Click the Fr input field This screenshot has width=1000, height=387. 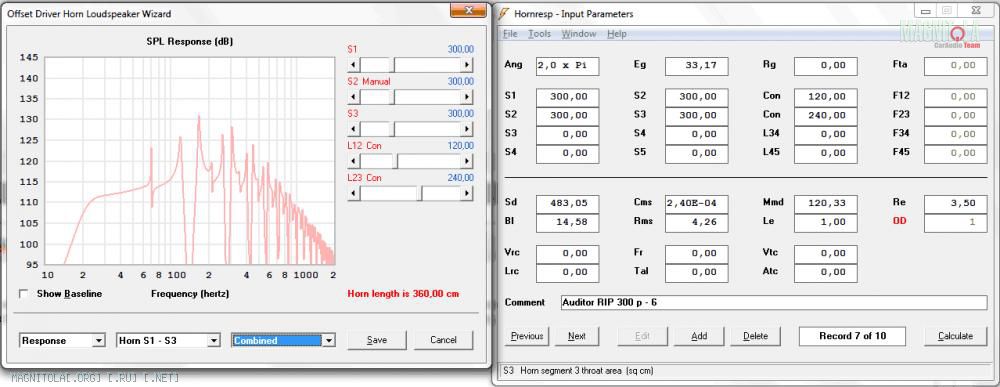[696, 253]
